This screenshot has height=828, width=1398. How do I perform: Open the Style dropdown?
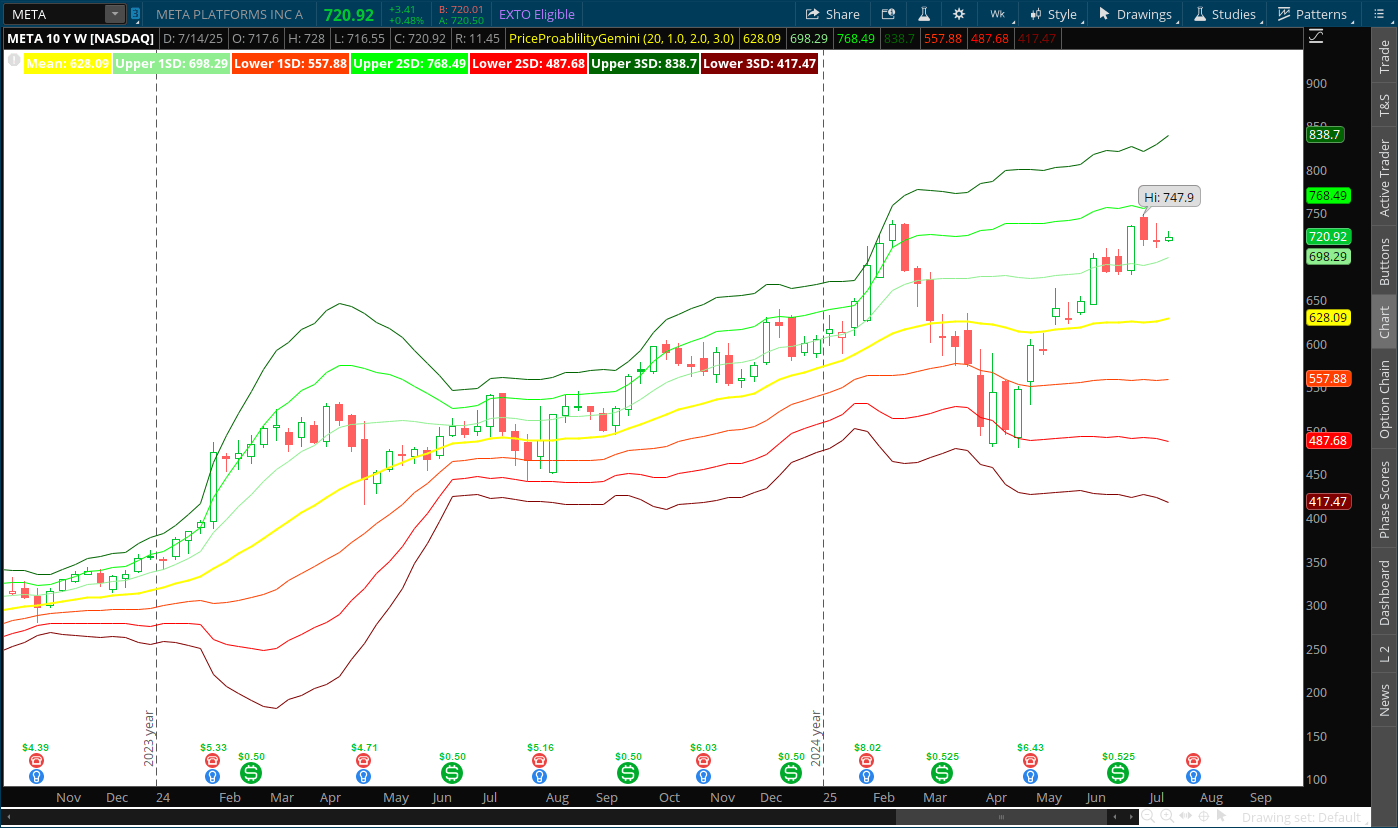click(1053, 14)
